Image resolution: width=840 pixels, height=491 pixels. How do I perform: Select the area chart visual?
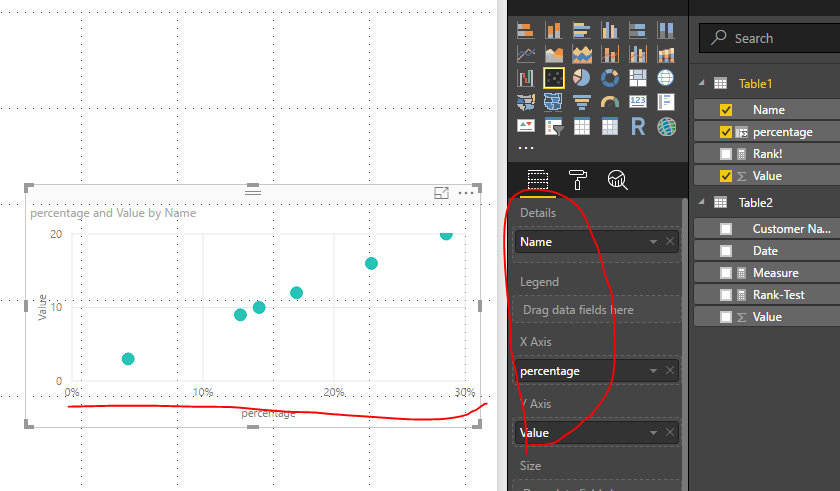(553, 54)
